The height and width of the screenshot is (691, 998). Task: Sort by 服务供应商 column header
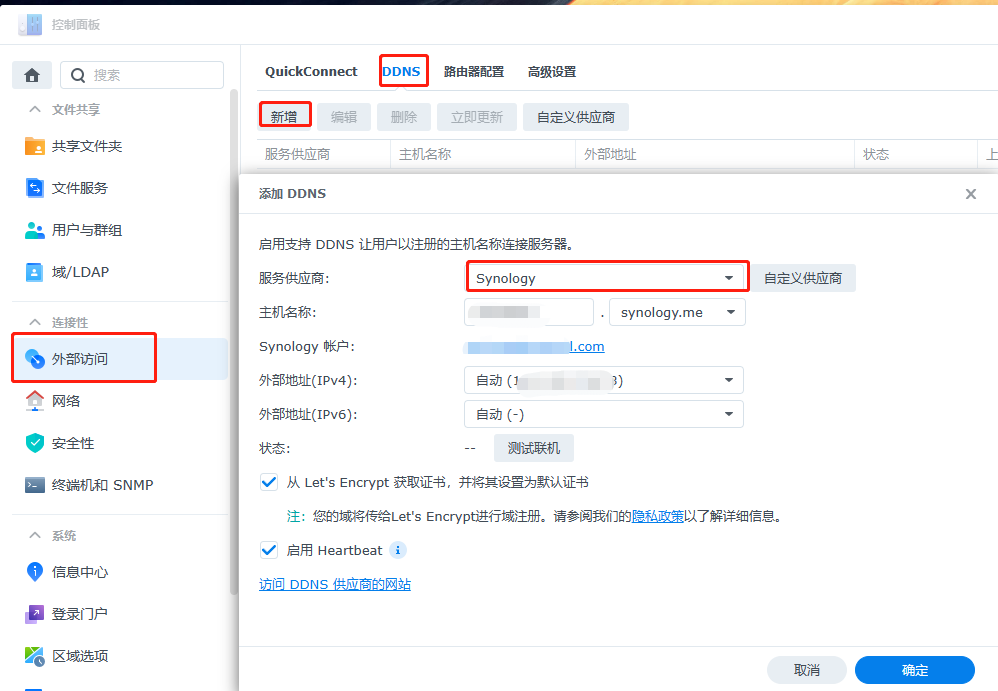point(324,154)
